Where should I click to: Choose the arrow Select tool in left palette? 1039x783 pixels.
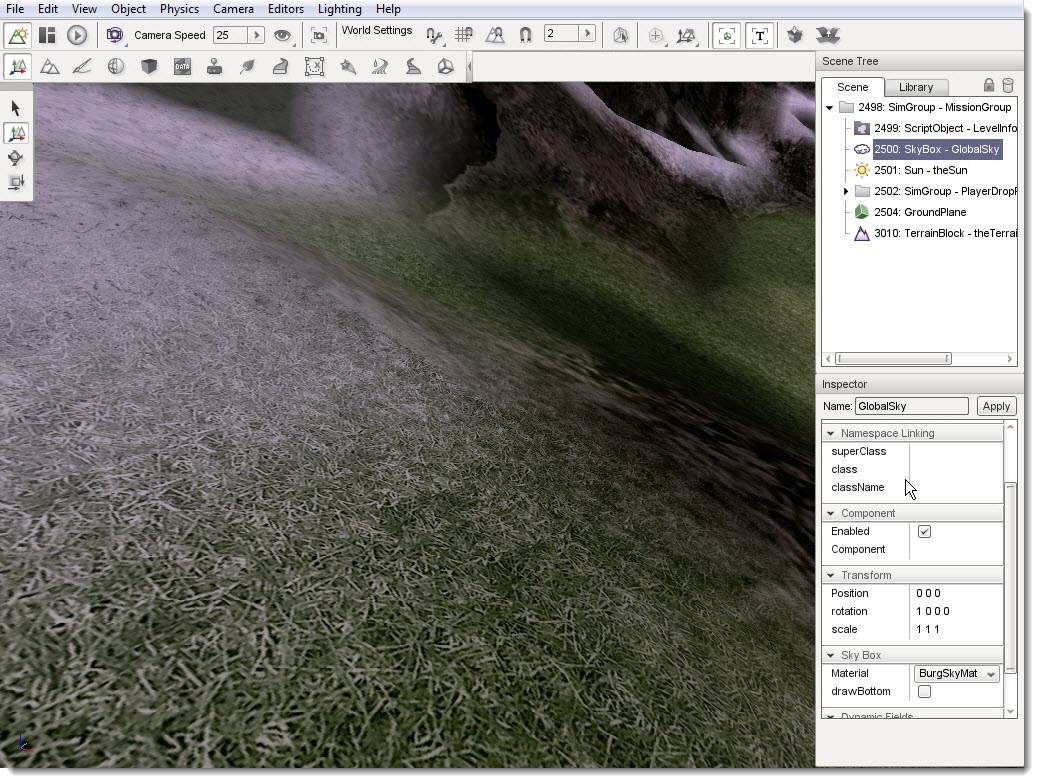[x=16, y=108]
